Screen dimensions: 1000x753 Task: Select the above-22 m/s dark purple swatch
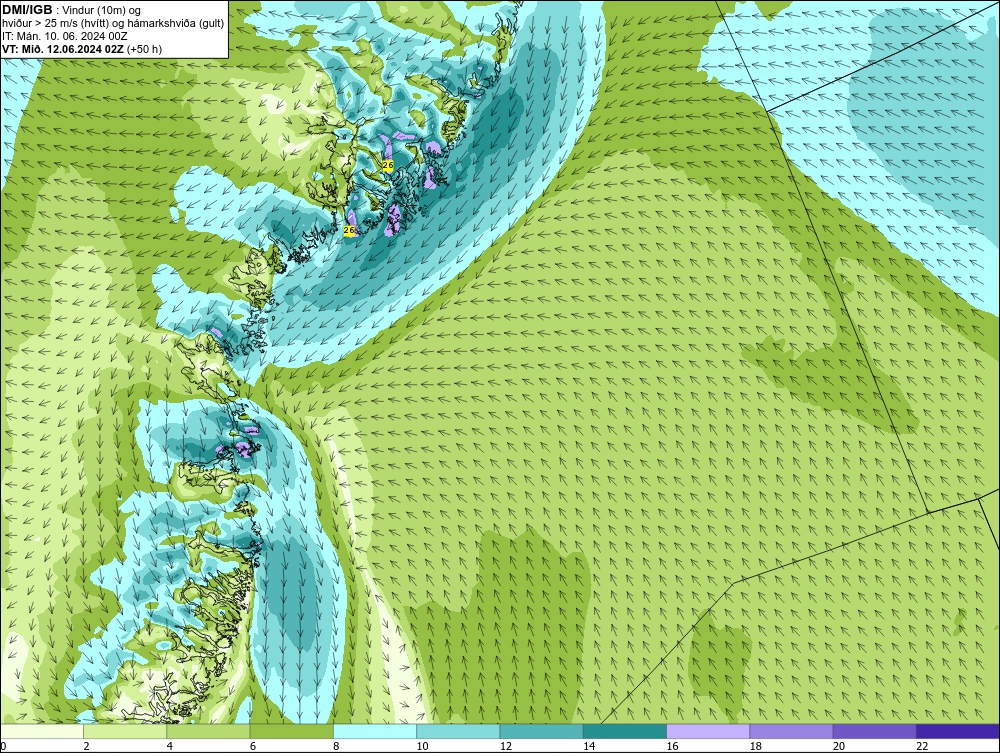pos(958,731)
